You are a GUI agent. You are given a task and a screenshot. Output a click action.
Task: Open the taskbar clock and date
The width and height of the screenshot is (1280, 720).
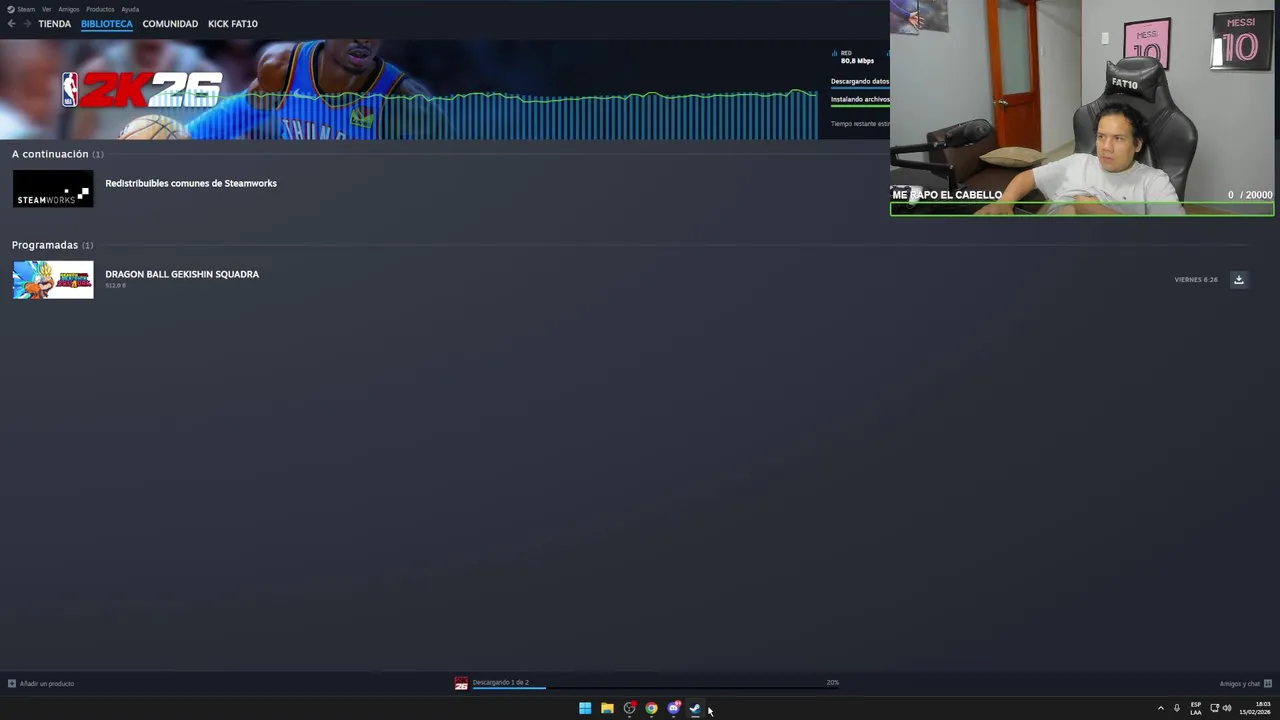point(1255,708)
